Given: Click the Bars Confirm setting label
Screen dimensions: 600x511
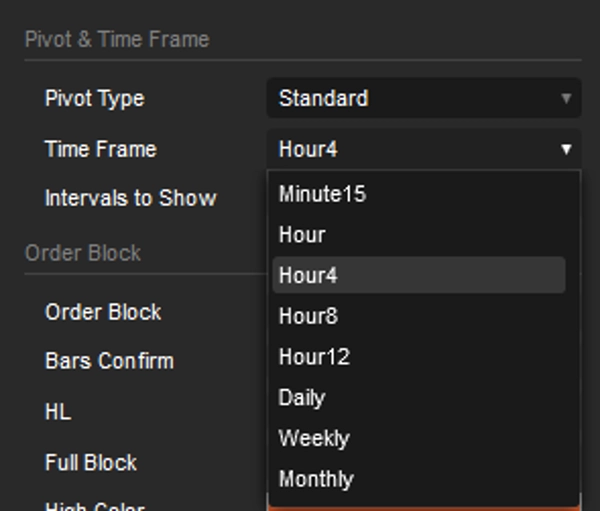Looking at the screenshot, I should [x=109, y=361].
